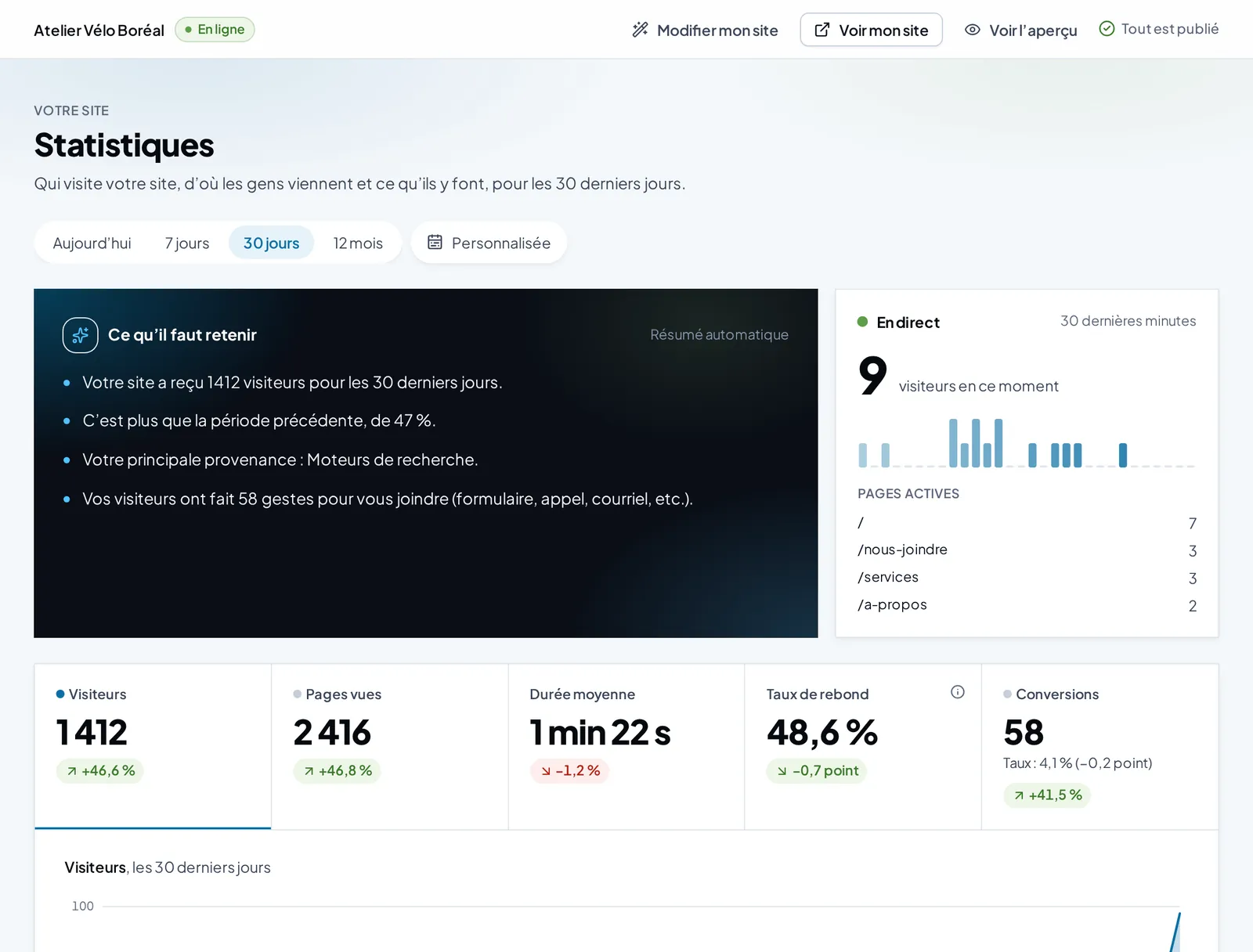
Task: Click the "9 visiteurs en ce moment" counter
Action: click(x=958, y=377)
